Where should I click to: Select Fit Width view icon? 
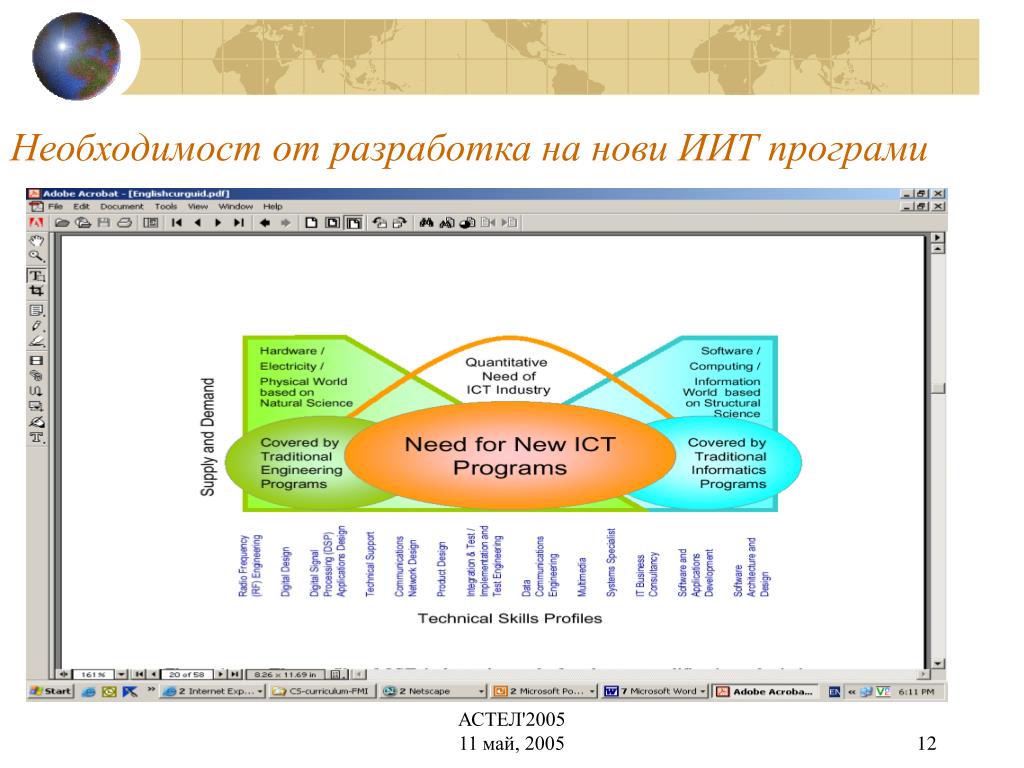[354, 223]
